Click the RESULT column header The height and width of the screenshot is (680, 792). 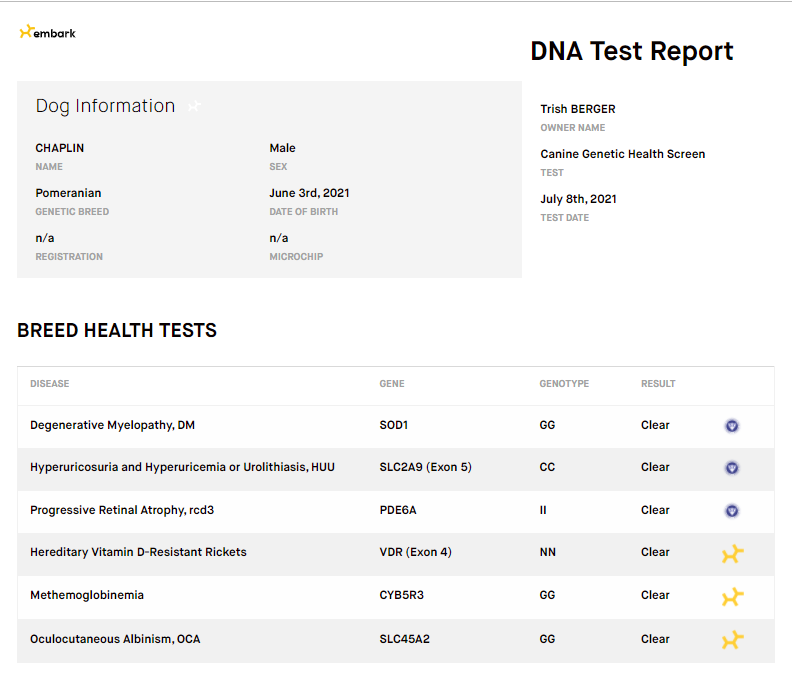click(658, 383)
